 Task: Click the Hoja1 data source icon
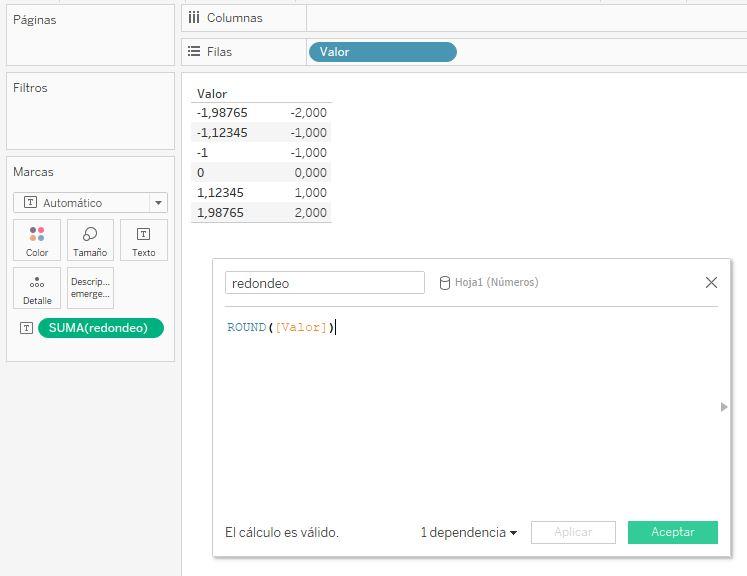click(445, 283)
